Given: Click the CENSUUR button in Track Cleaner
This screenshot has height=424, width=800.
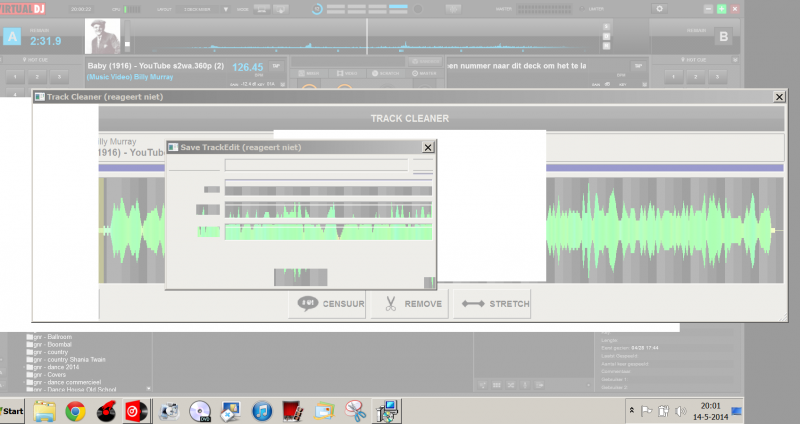Looking at the screenshot, I should click(x=327, y=304).
